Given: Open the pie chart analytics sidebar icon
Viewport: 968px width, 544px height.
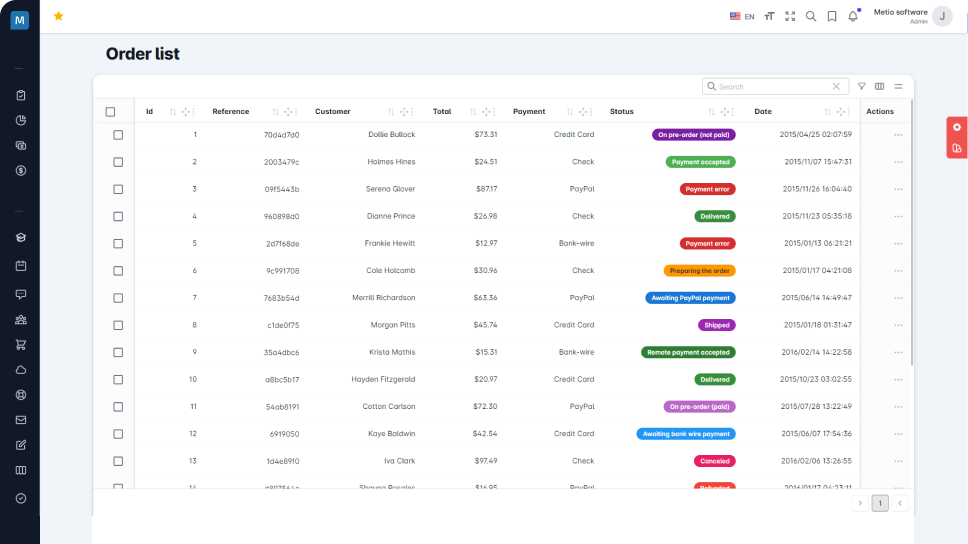Looking at the screenshot, I should click(21, 120).
